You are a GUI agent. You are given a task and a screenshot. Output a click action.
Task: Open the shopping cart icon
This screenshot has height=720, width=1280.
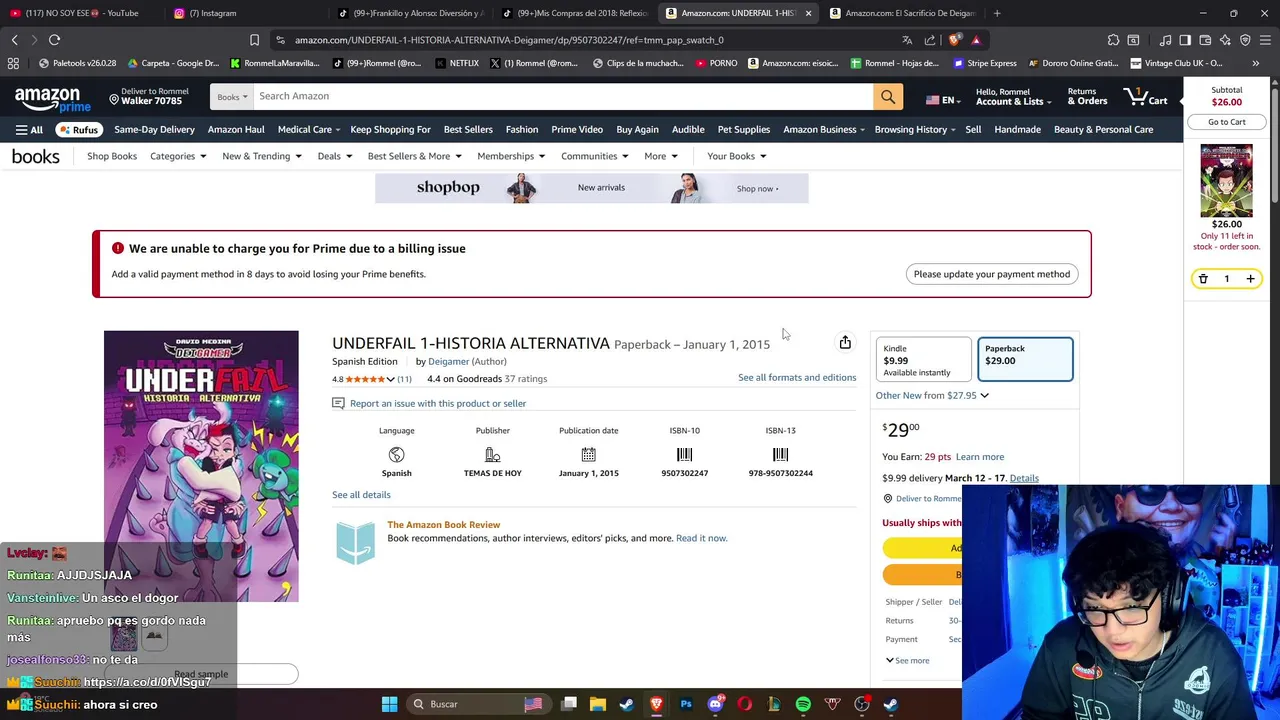point(1145,96)
